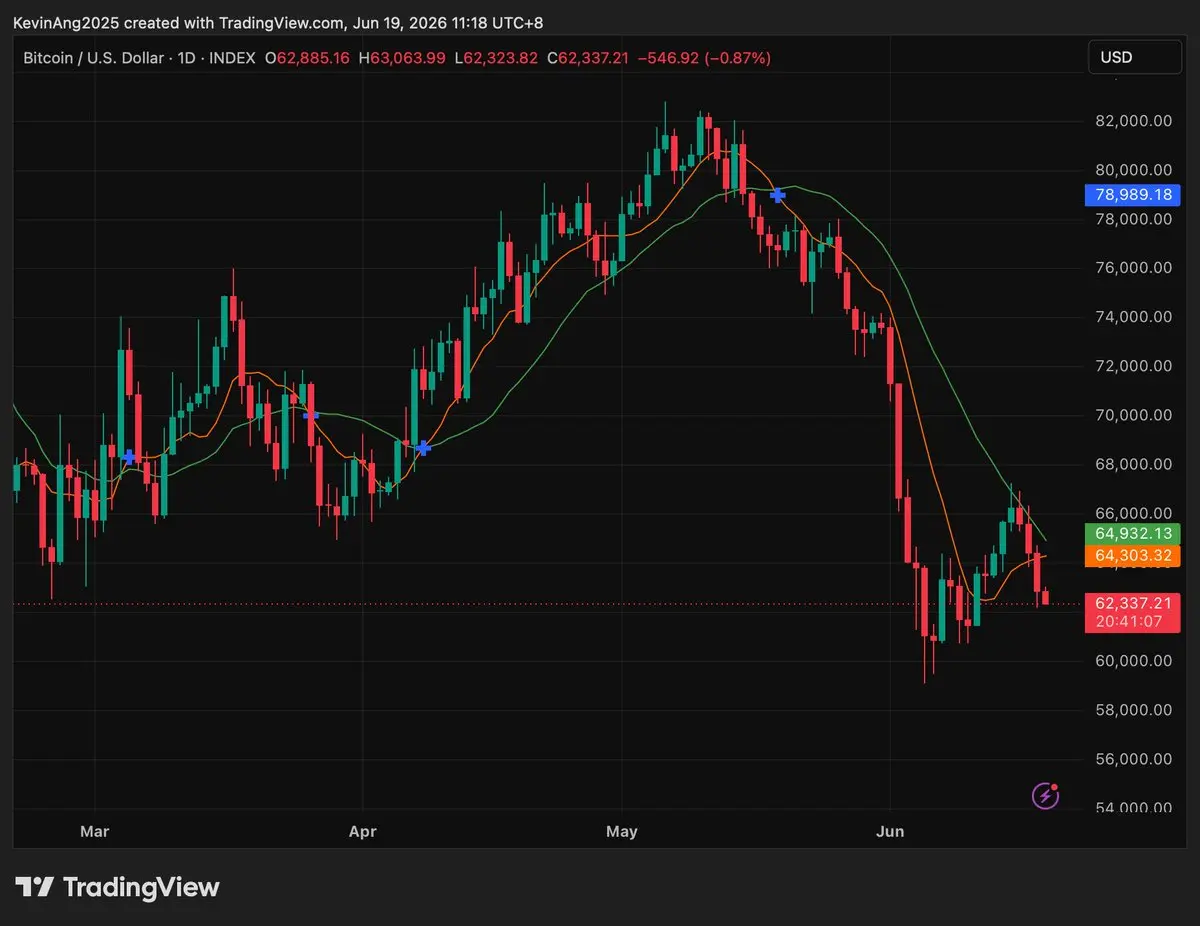This screenshot has width=1200, height=926.
Task: Click the purple lightning flash icon
Action: coord(1045,796)
